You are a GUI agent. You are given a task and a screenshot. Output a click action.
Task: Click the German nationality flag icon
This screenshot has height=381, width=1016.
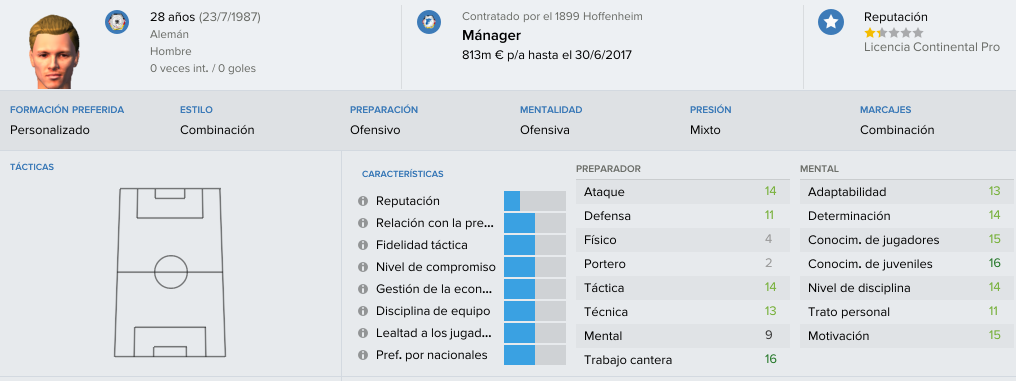tap(117, 23)
